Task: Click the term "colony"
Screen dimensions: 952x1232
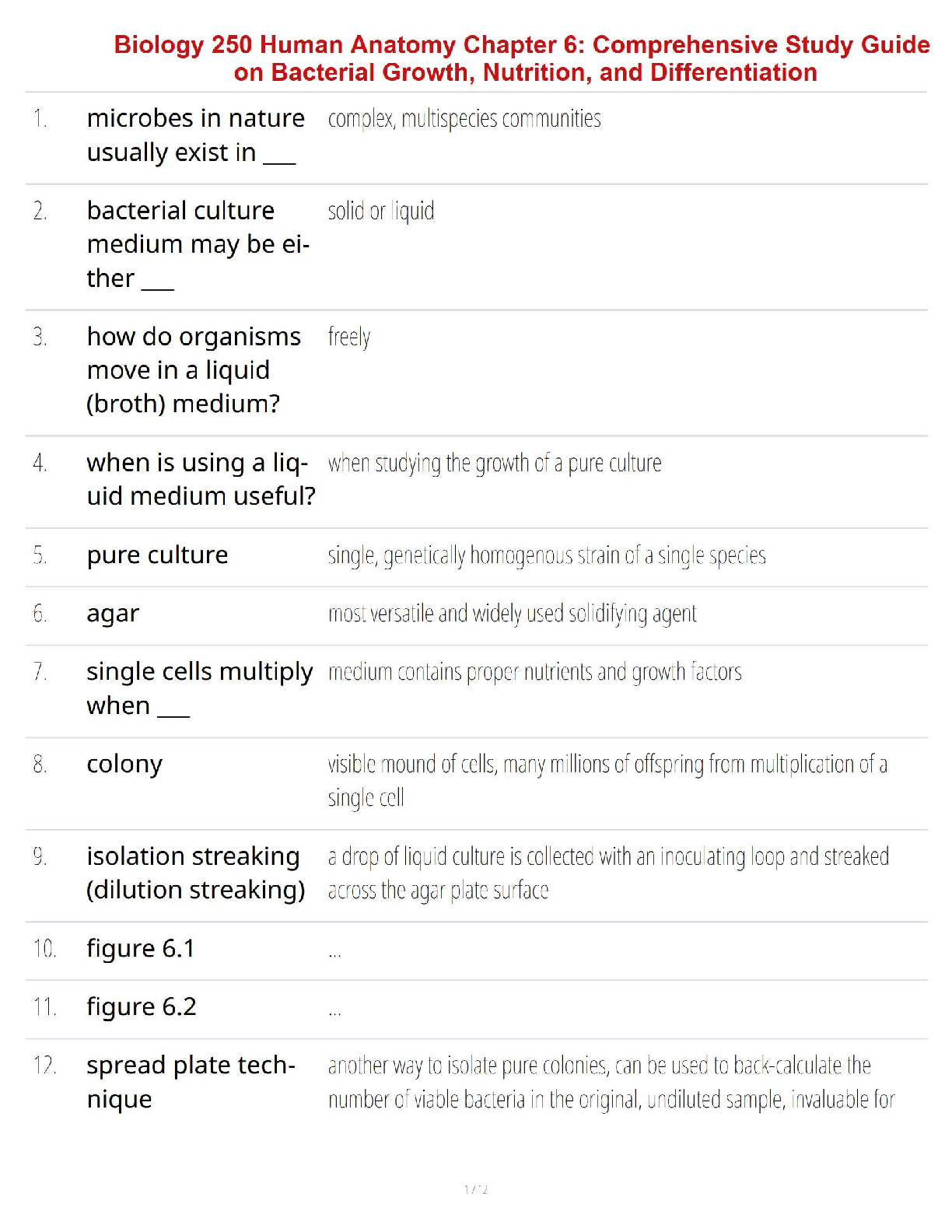Action: tap(124, 764)
